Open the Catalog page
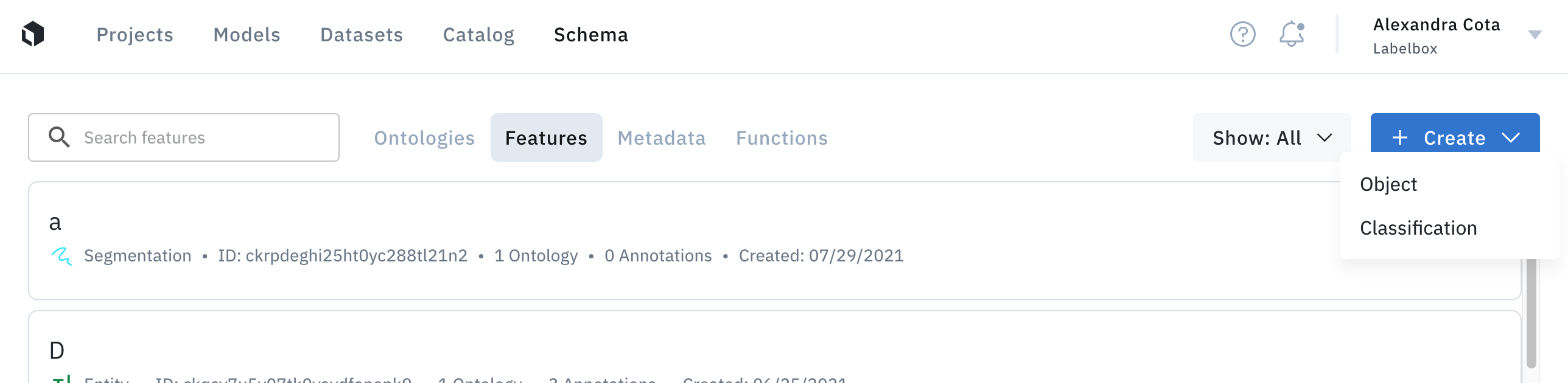 (478, 35)
